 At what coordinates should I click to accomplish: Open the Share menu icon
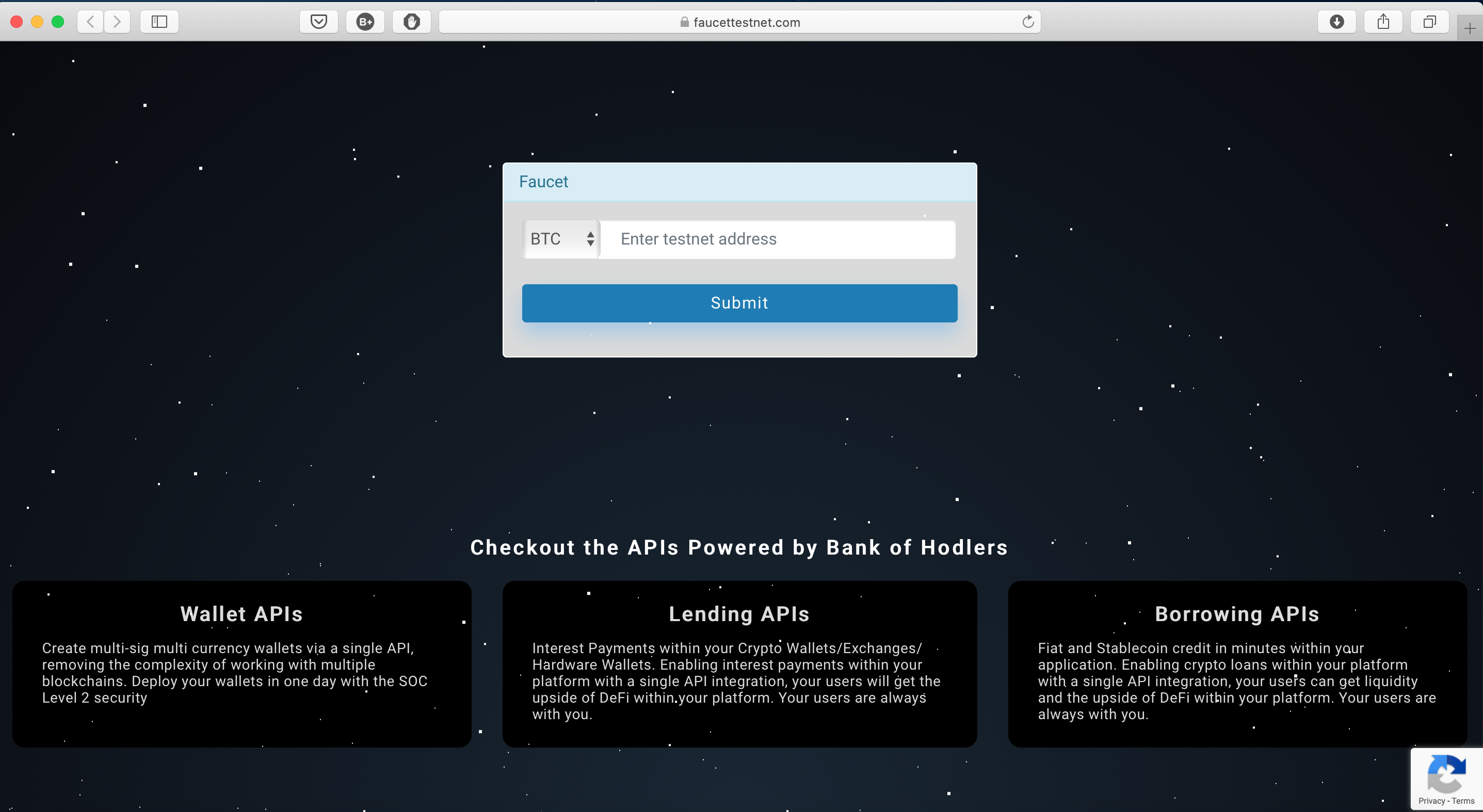(1383, 22)
